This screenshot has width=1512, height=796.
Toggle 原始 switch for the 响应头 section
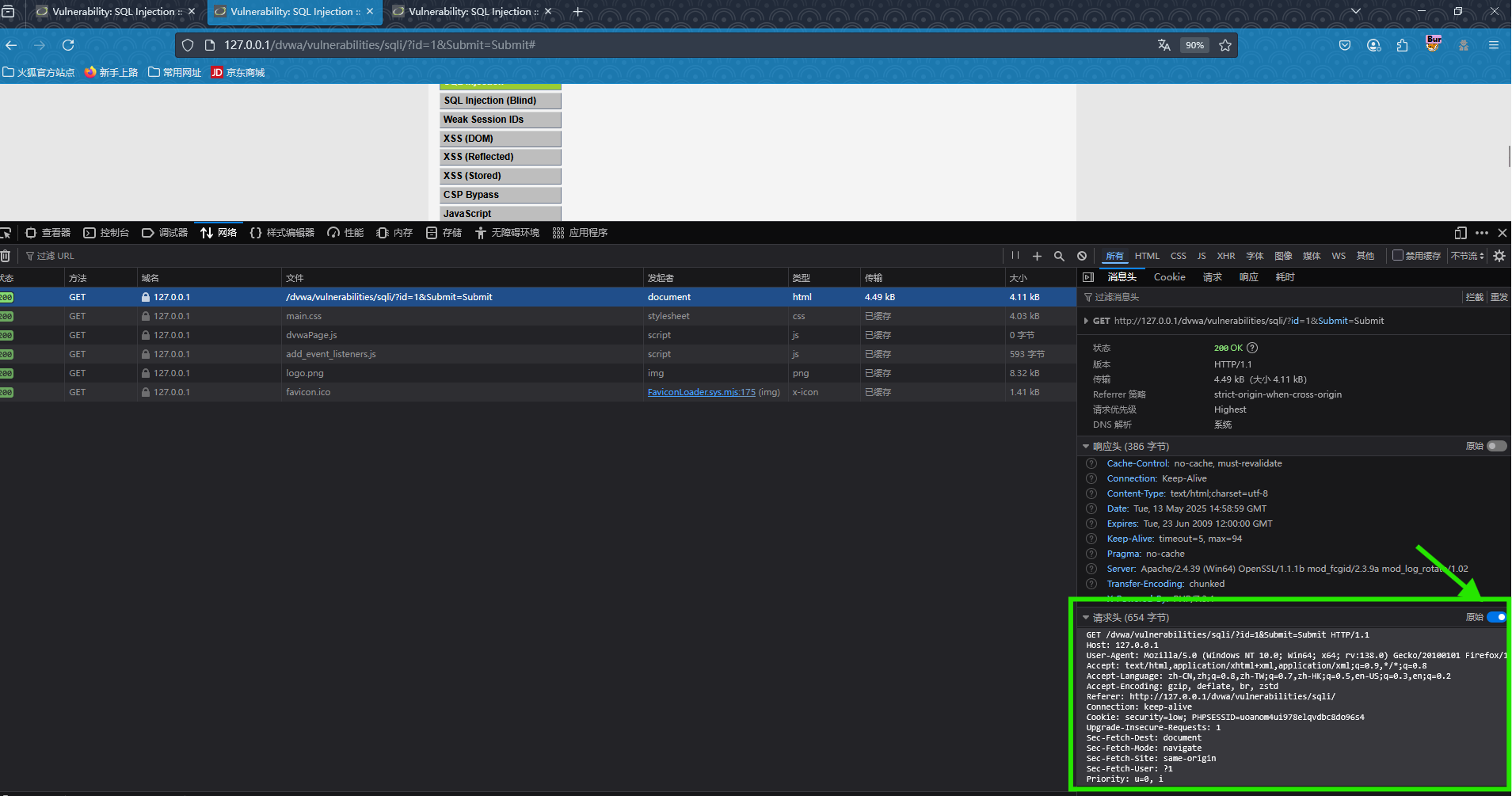pos(1497,446)
